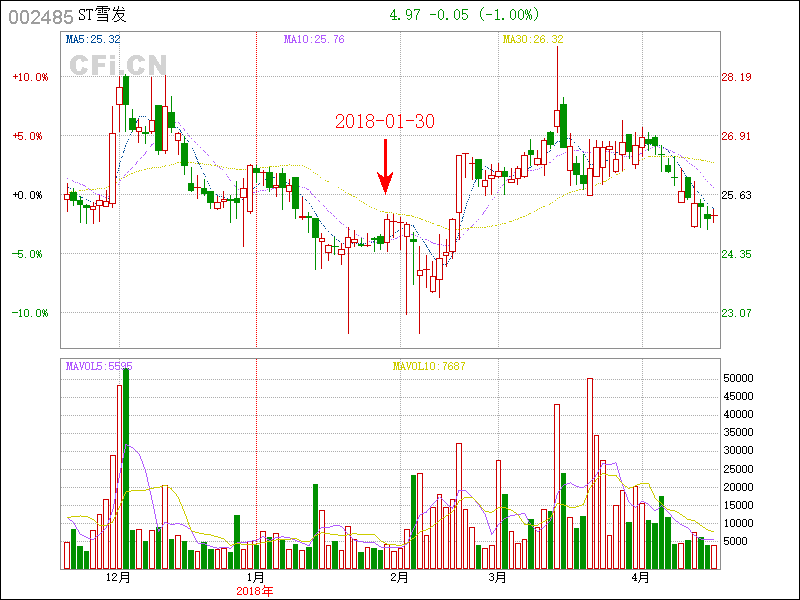
Task: Select the MAVOL5:5595 volume label
Action: (x=99, y=366)
